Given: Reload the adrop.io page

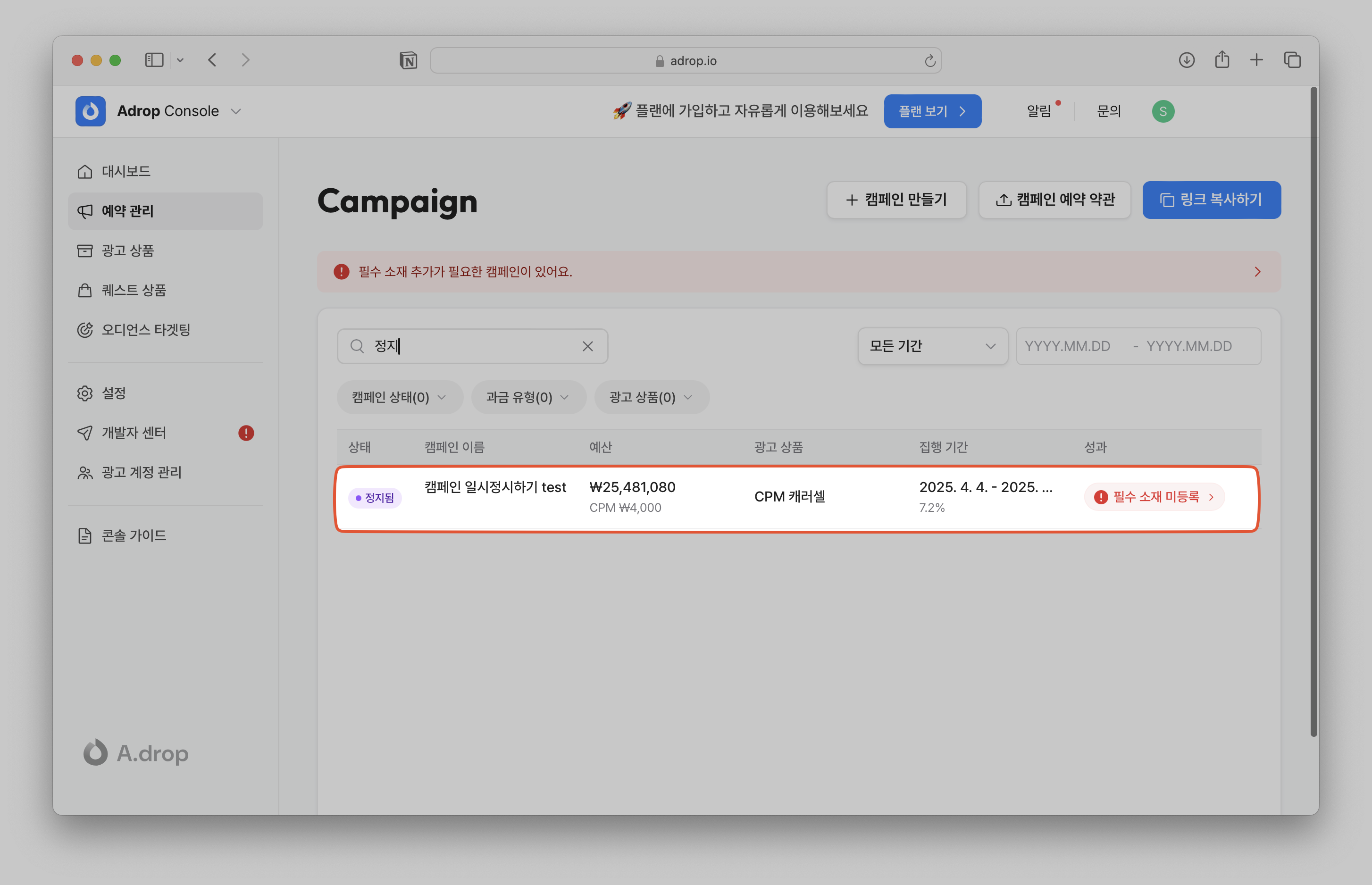Looking at the screenshot, I should pyautogui.click(x=929, y=61).
